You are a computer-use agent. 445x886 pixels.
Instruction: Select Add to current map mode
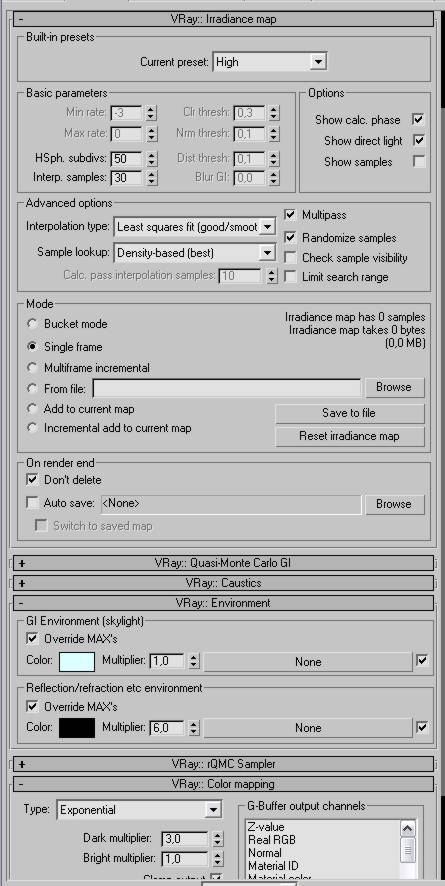tap(32, 408)
